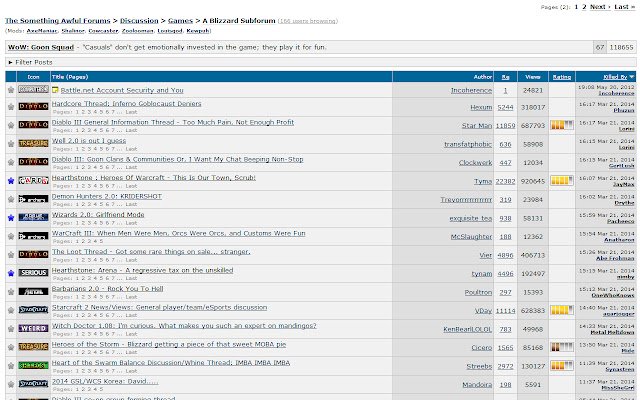Click Diablo tag icon on Goon Clans & Communities row

click(33, 162)
